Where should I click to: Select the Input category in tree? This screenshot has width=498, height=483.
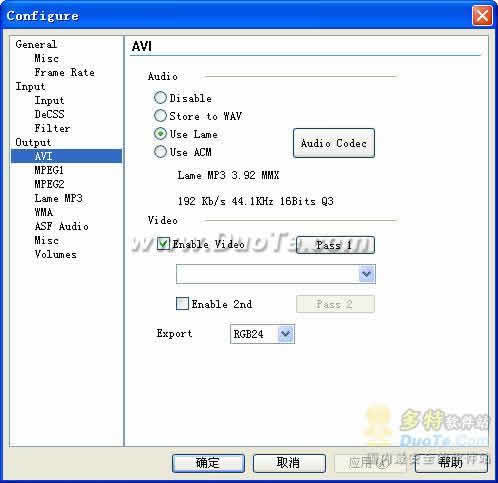30,86
